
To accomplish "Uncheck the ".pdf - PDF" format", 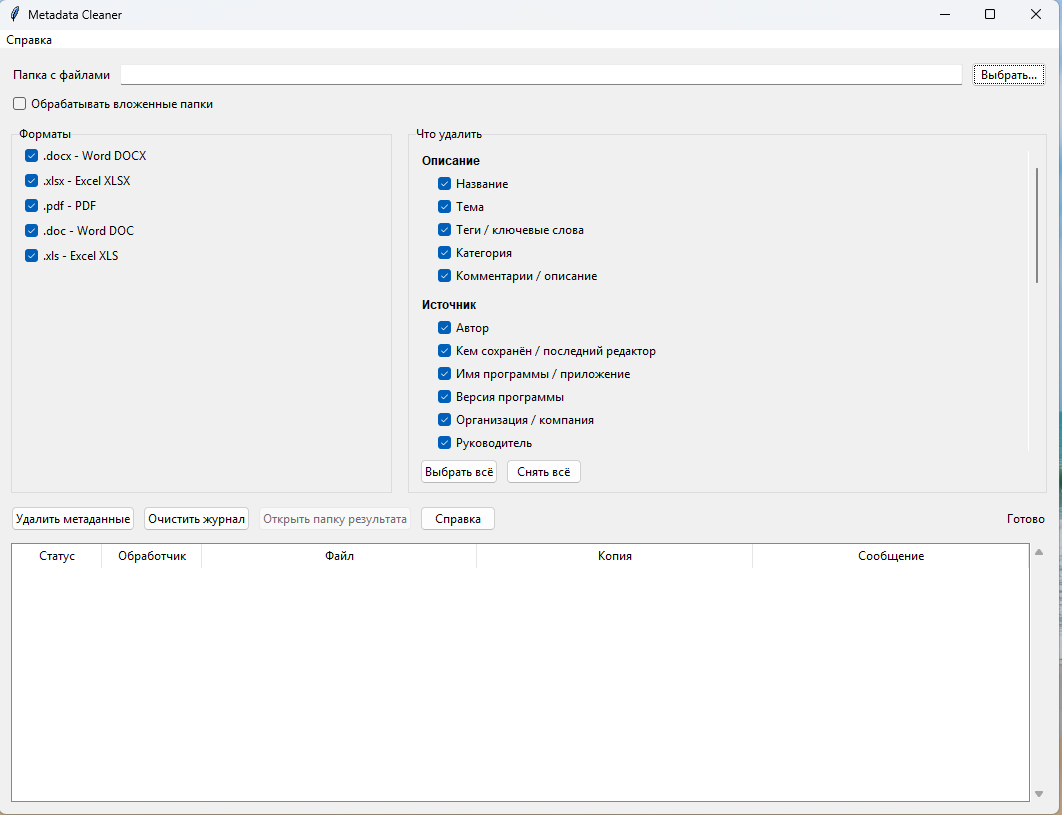I will [31, 205].
